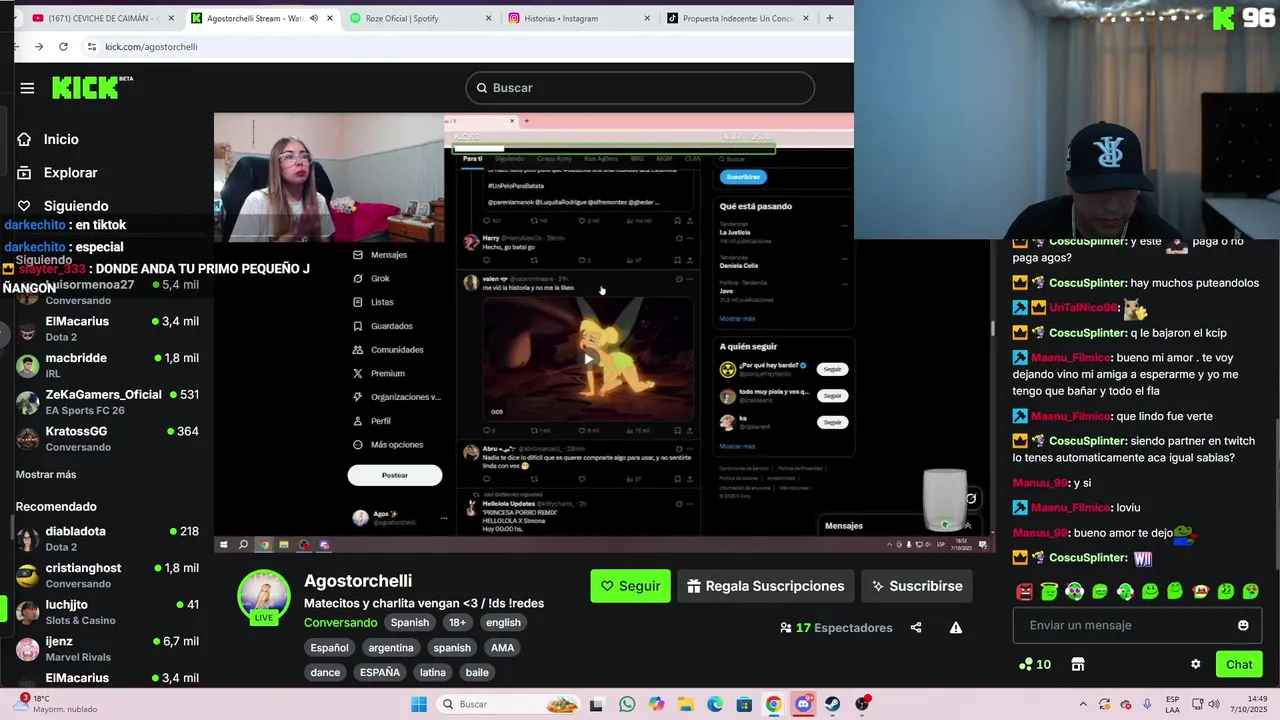Click the Suscribirse button

(917, 586)
